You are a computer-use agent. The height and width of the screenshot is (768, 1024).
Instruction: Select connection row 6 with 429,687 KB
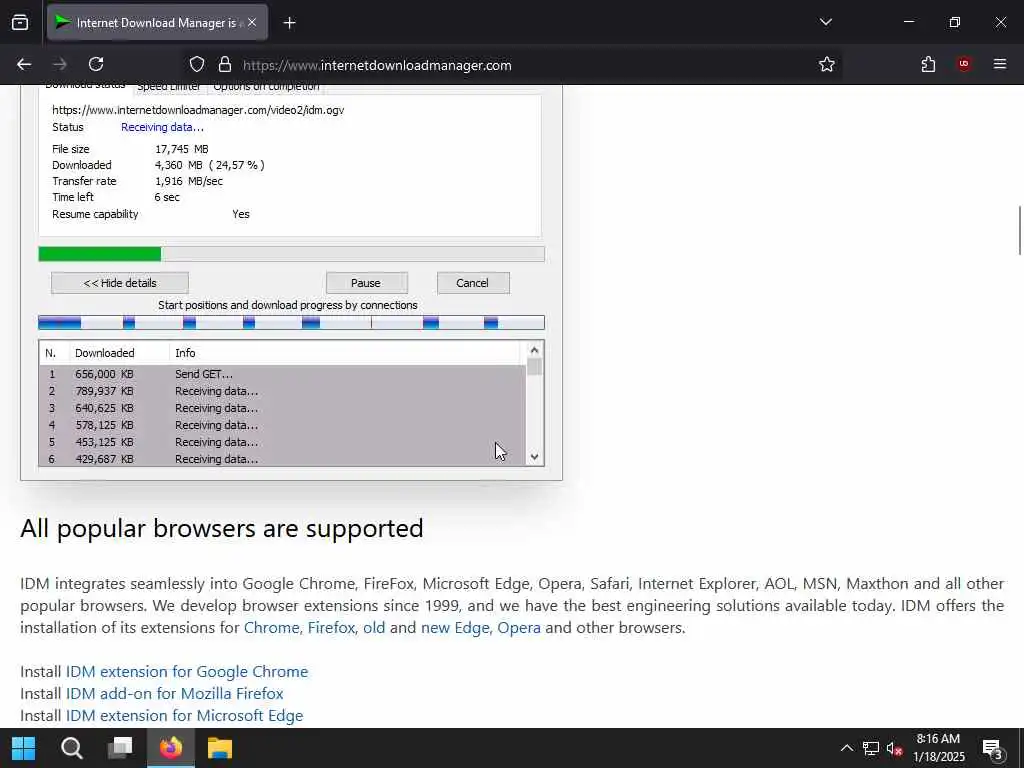coord(282,458)
